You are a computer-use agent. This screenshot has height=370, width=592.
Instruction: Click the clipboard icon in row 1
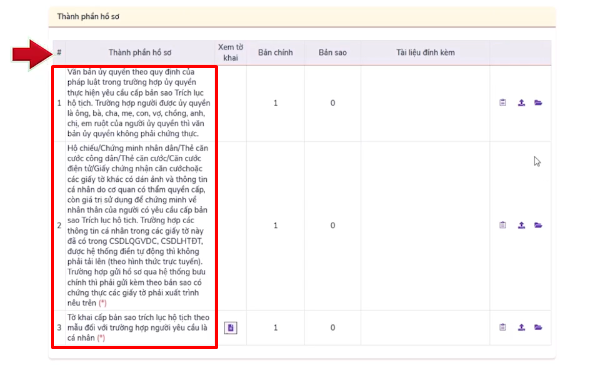(x=503, y=103)
